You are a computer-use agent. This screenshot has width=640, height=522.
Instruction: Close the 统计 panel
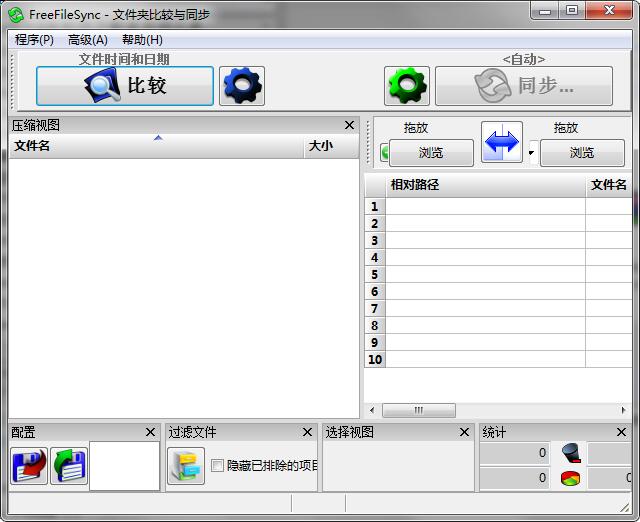[621, 432]
